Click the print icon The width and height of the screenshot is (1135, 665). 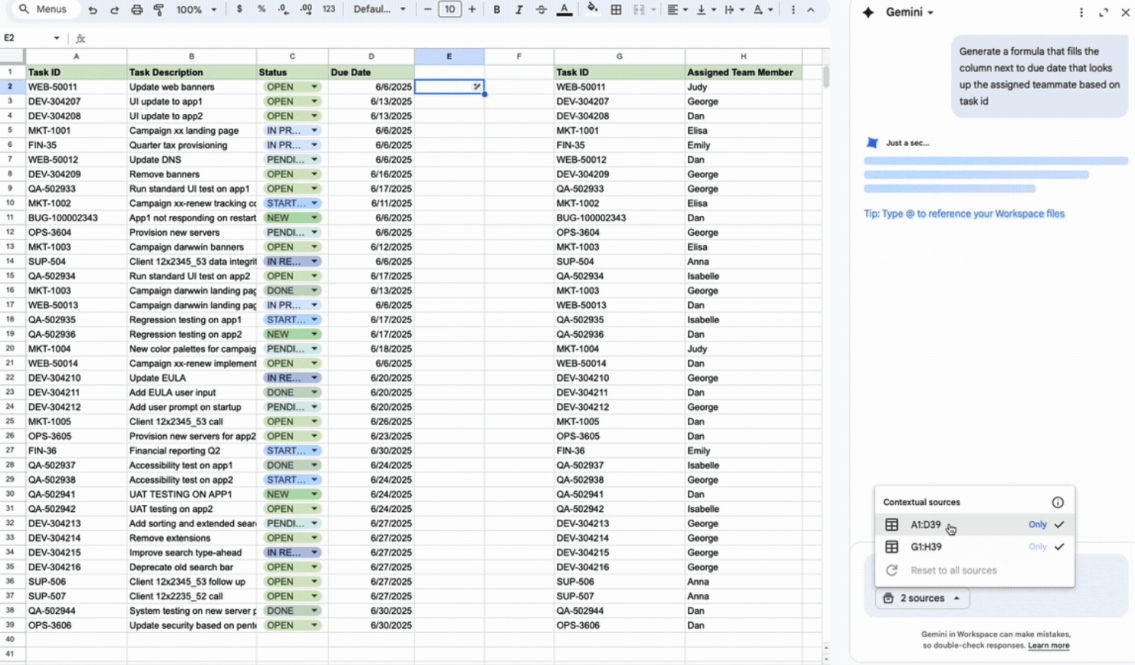pos(137,10)
